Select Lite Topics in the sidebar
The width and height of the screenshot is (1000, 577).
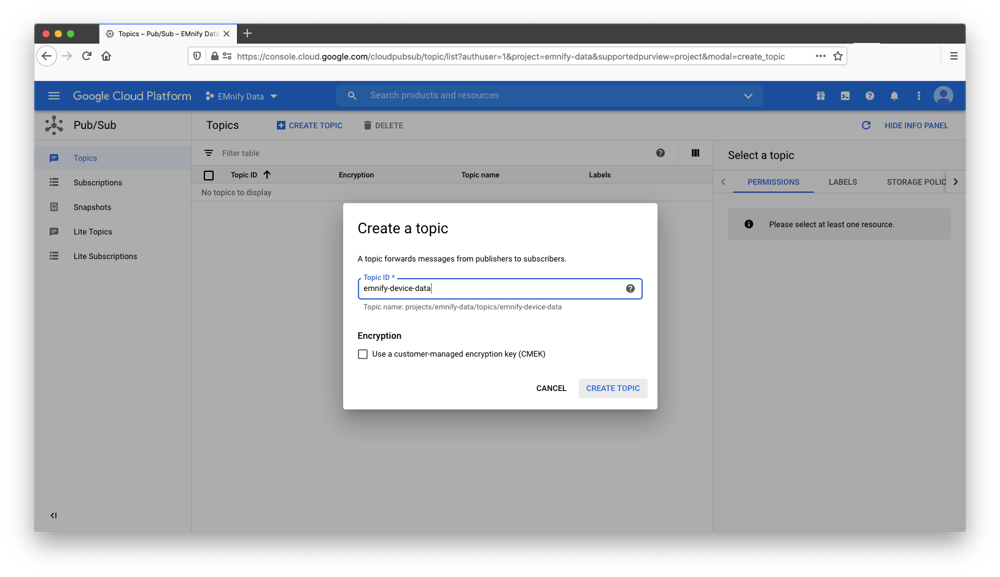(113, 231)
